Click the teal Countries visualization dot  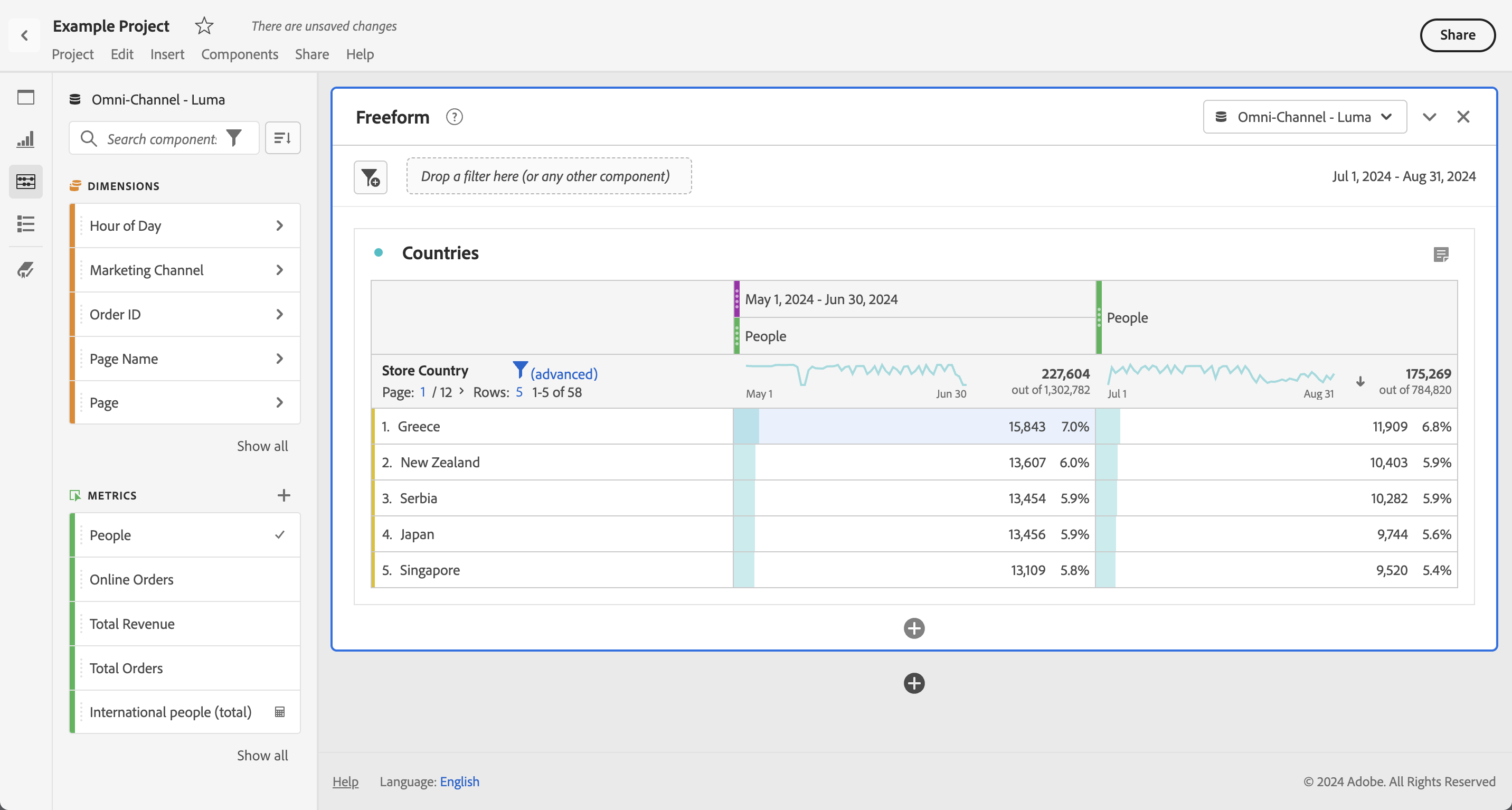(379, 252)
